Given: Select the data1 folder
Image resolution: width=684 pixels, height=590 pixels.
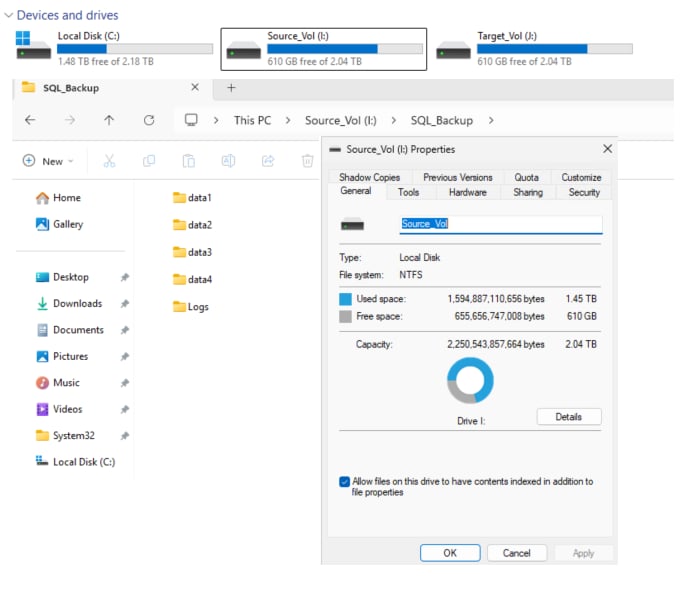Looking at the screenshot, I should click(192, 198).
